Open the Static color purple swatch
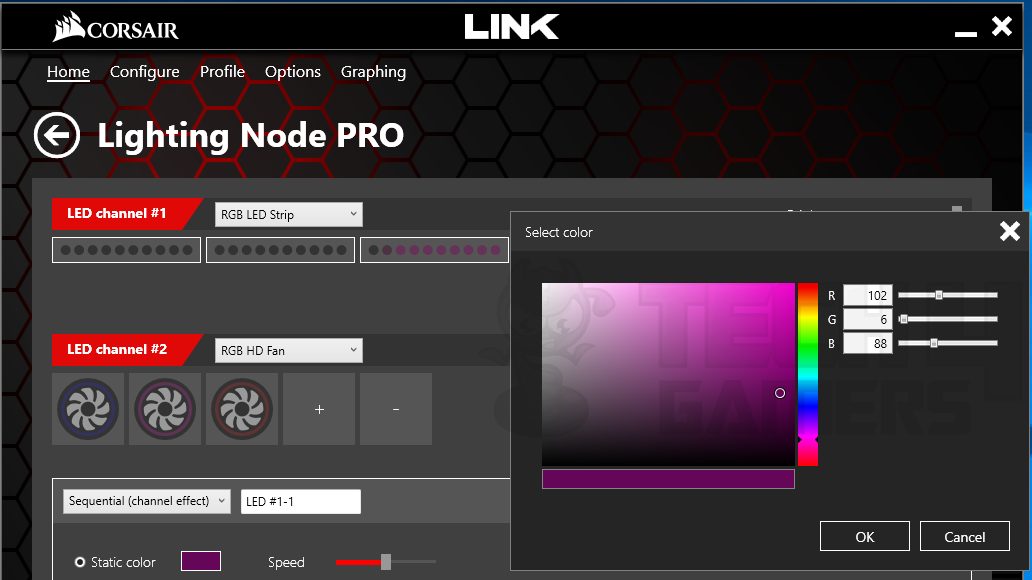The image size is (1032, 580). pyautogui.click(x=201, y=562)
